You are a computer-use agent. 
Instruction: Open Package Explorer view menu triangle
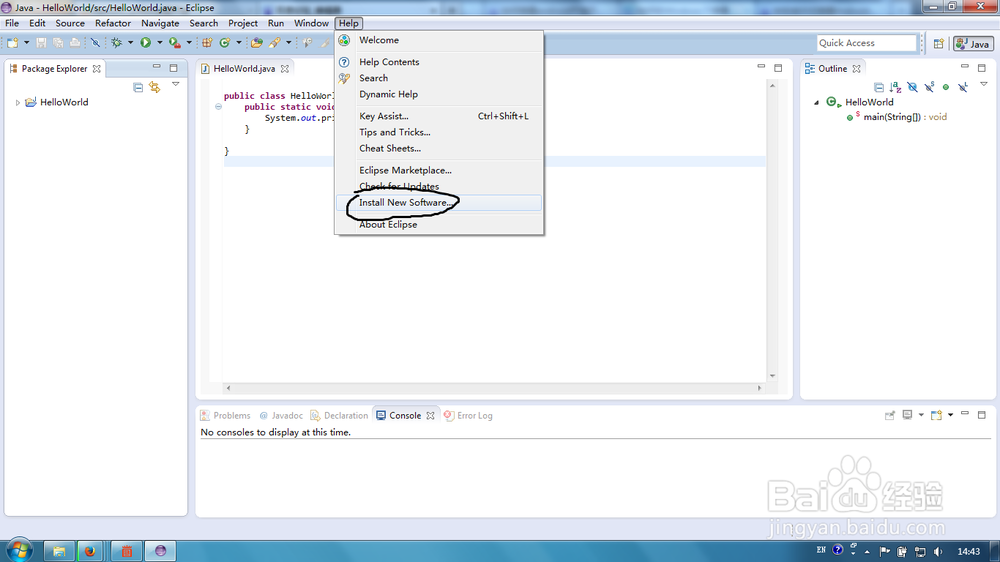click(175, 84)
